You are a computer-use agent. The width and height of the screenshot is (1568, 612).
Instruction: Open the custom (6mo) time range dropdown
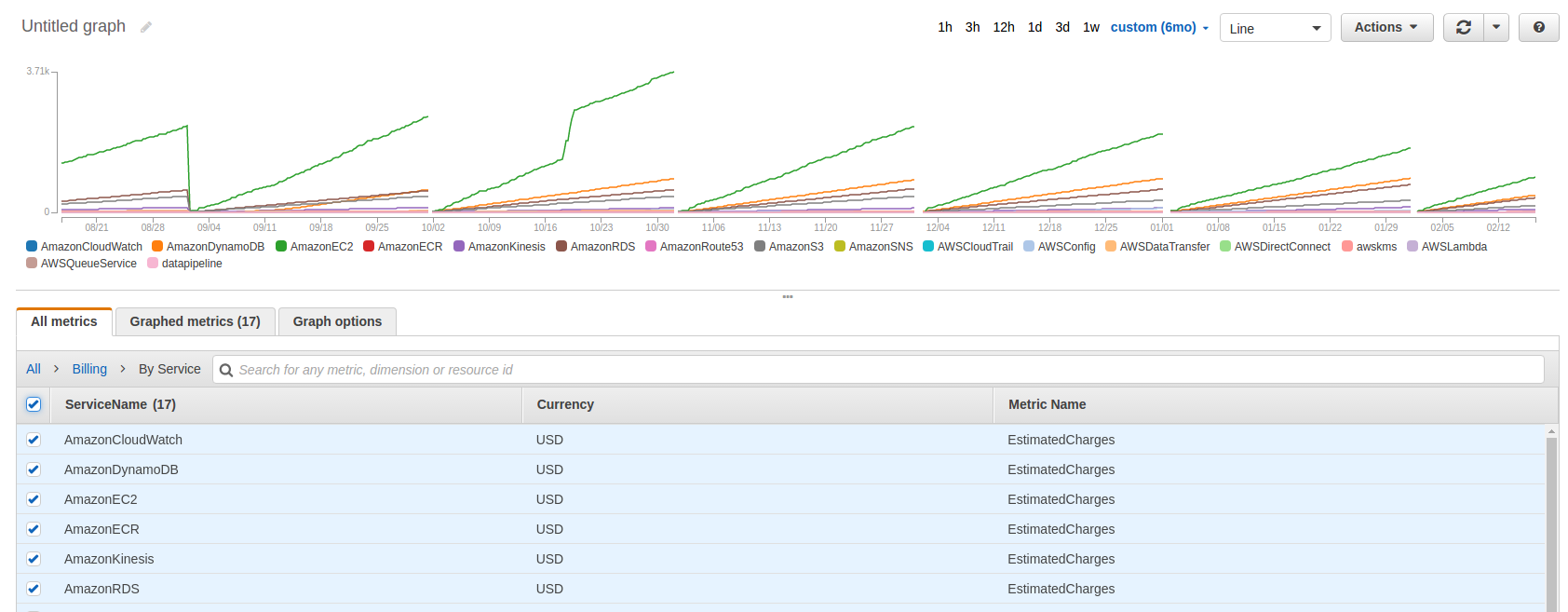click(1159, 27)
